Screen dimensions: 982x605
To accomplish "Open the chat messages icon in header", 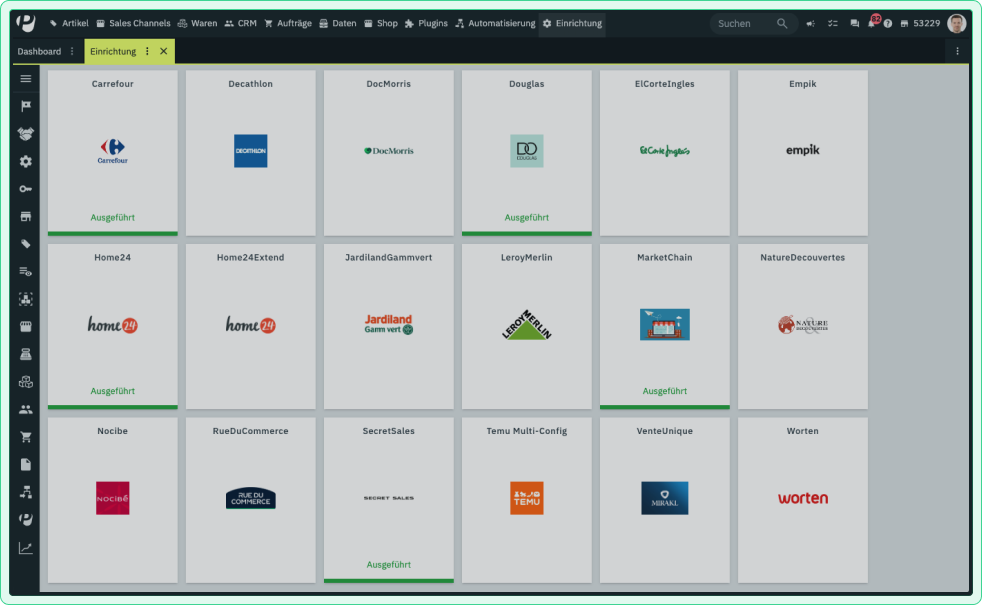I will click(854, 24).
